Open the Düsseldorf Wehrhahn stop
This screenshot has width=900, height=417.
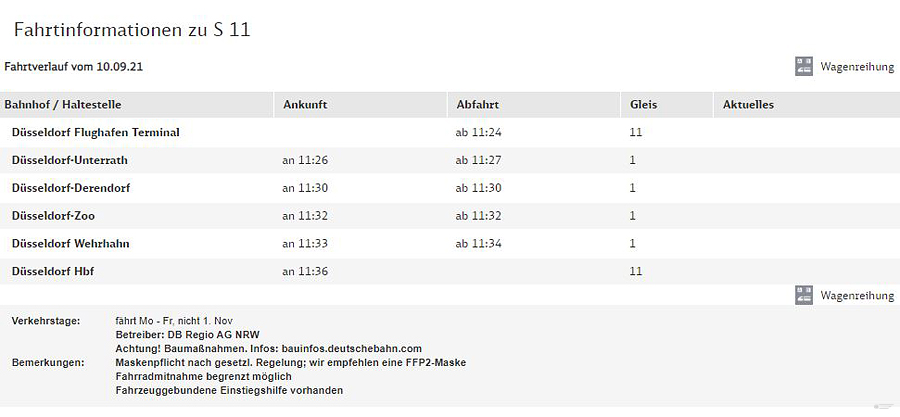click(x=70, y=244)
